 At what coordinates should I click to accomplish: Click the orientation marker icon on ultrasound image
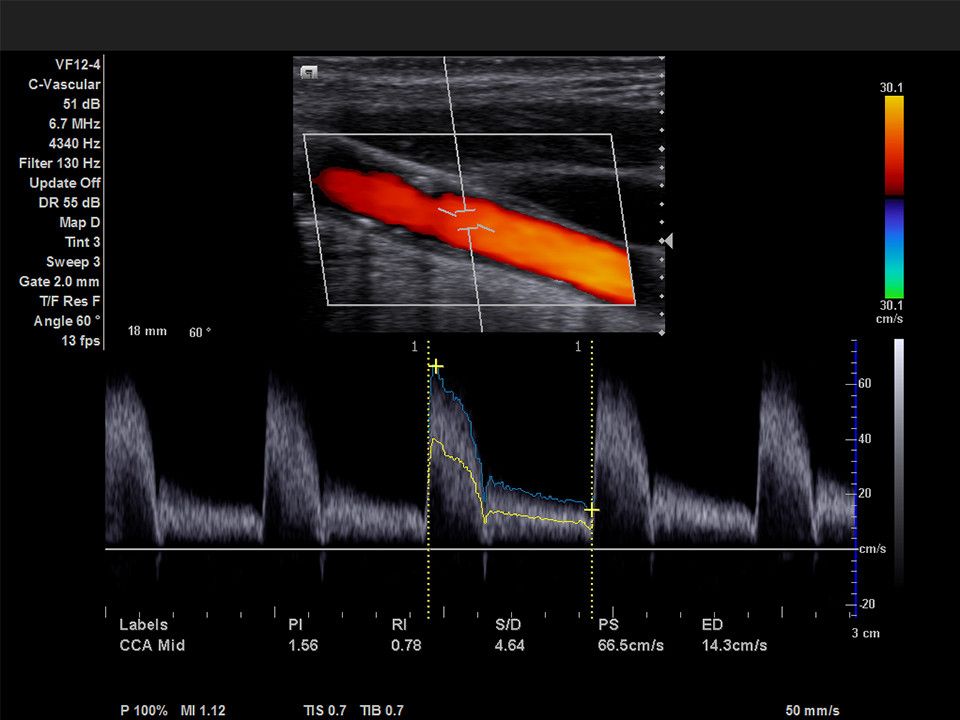pyautogui.click(x=309, y=71)
